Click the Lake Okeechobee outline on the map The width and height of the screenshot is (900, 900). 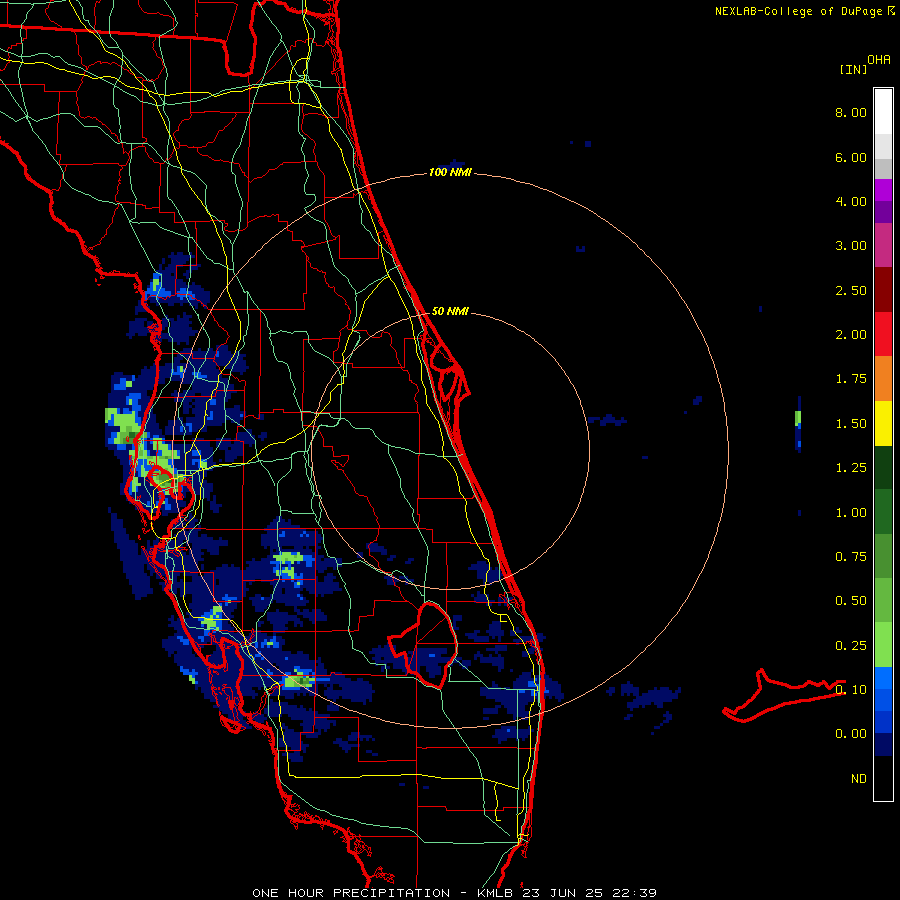click(x=424, y=645)
